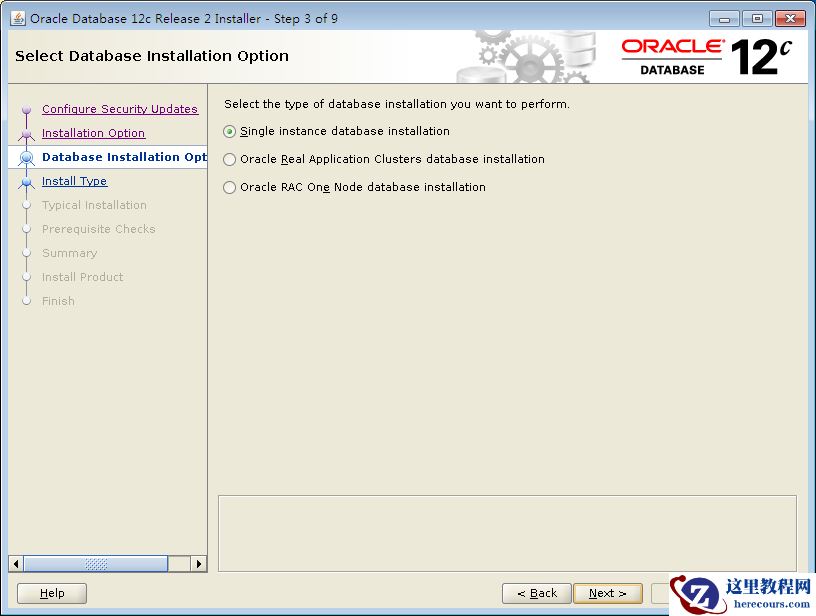This screenshot has height=616, width=816.
Task: Choose Oracle Real Application Clusters database installation
Action: point(230,159)
